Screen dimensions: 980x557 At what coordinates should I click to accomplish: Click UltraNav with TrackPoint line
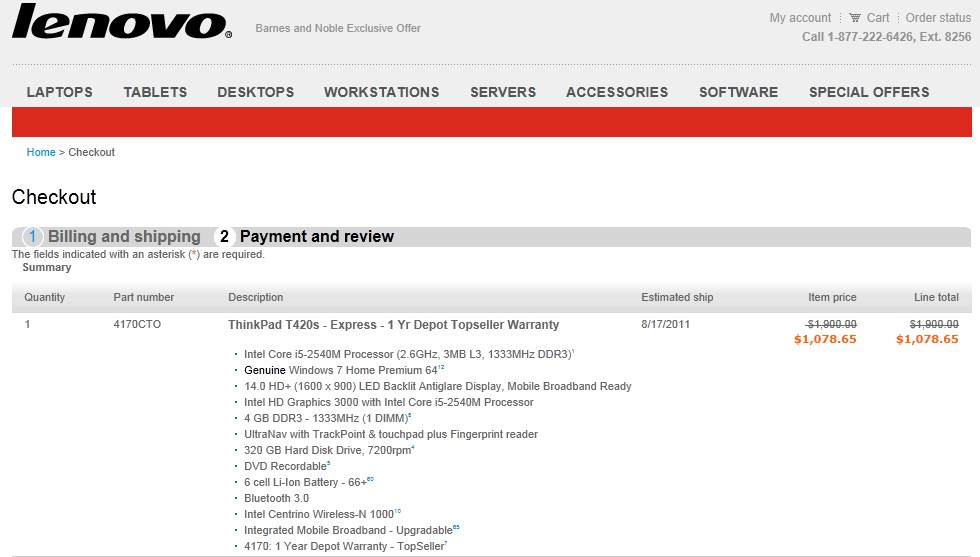tap(391, 434)
